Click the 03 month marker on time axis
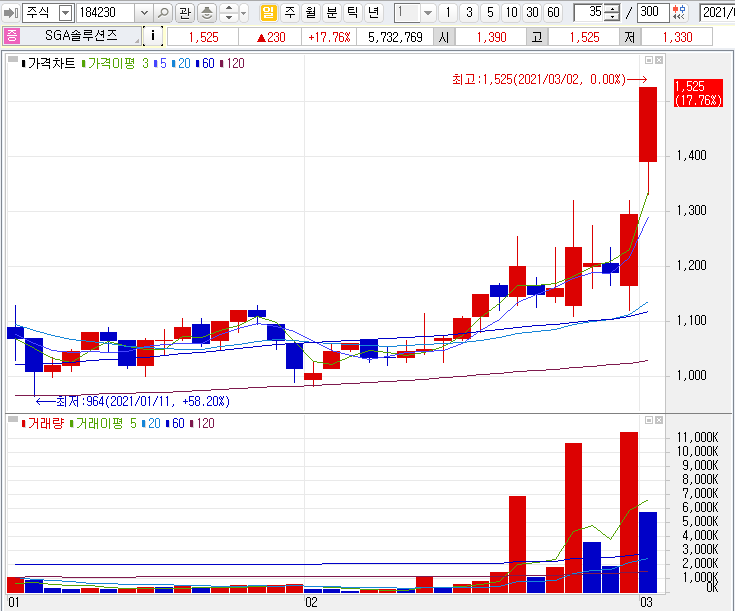Screen dimensions: 735x611 tap(646, 603)
